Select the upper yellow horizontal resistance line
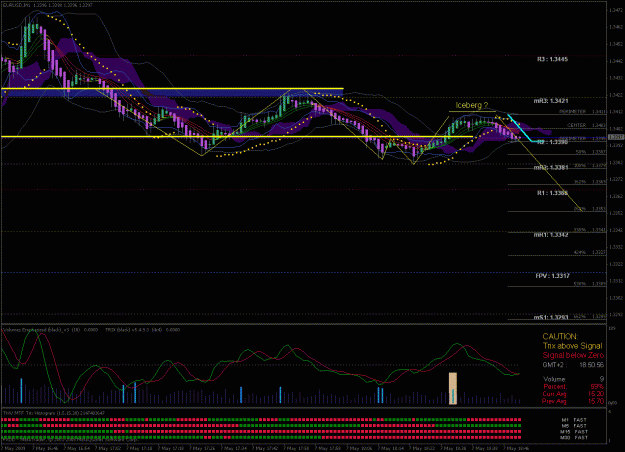 172,88
